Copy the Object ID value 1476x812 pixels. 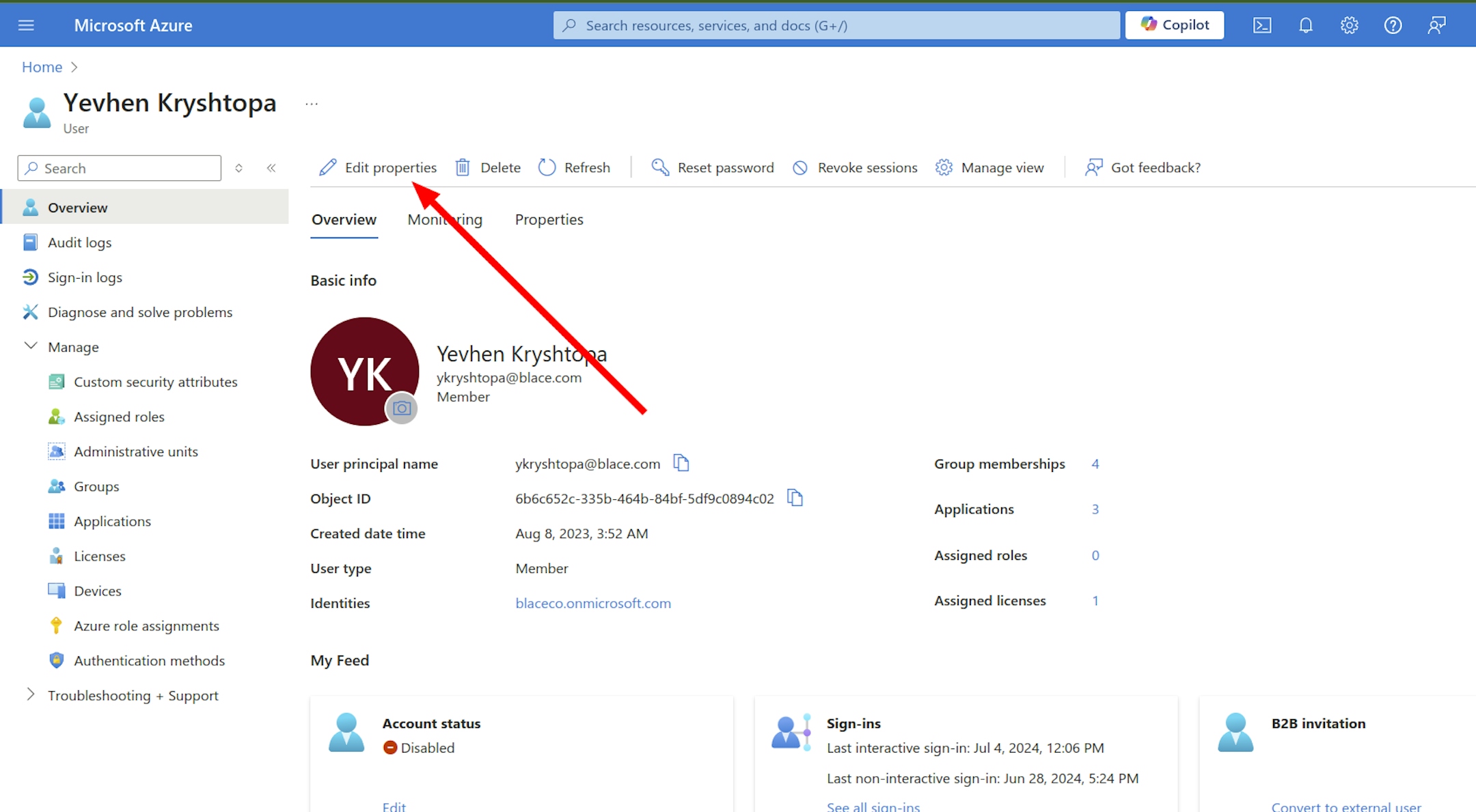(x=794, y=498)
